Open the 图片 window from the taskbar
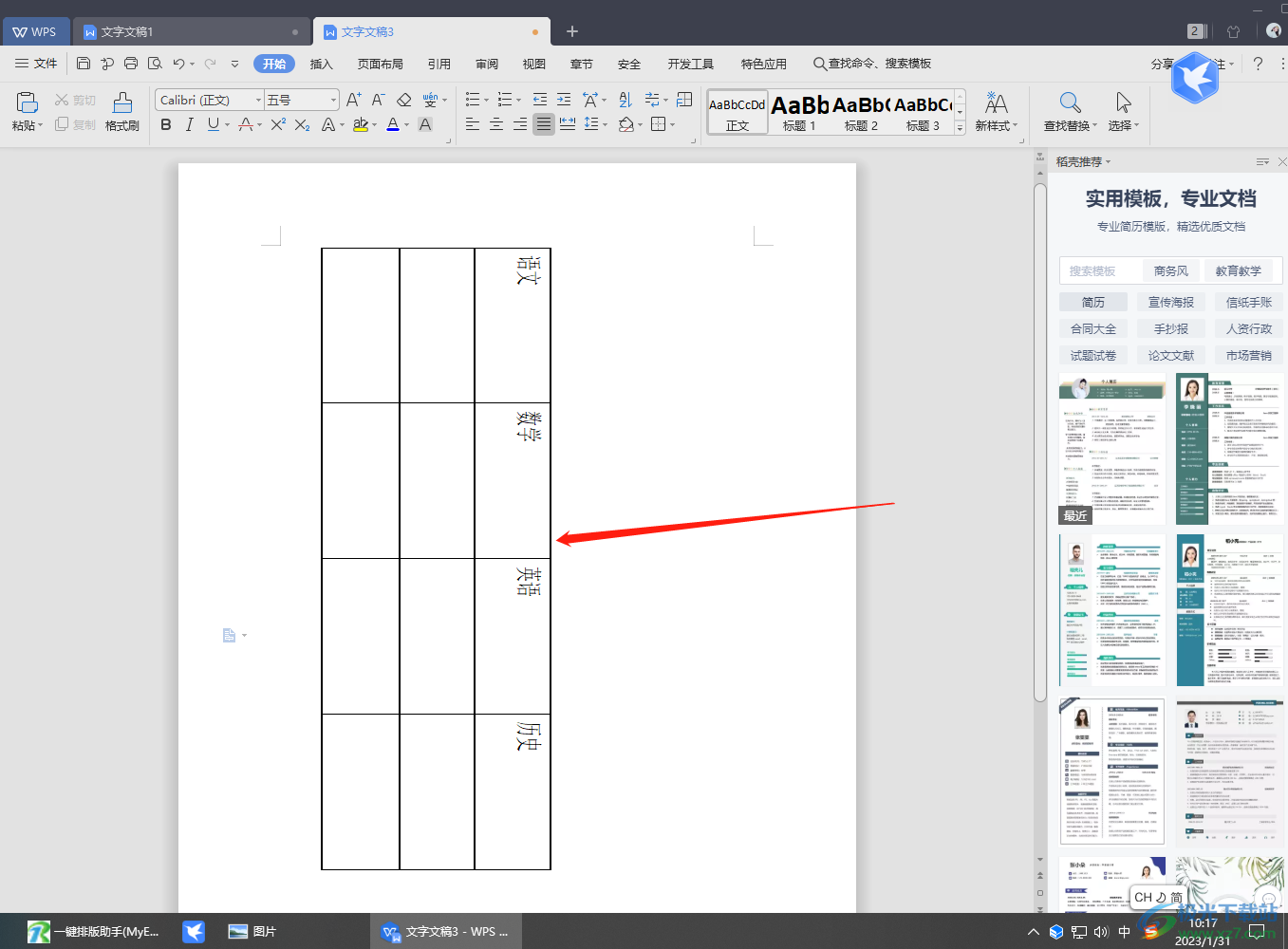This screenshot has height=949, width=1288. [252, 931]
